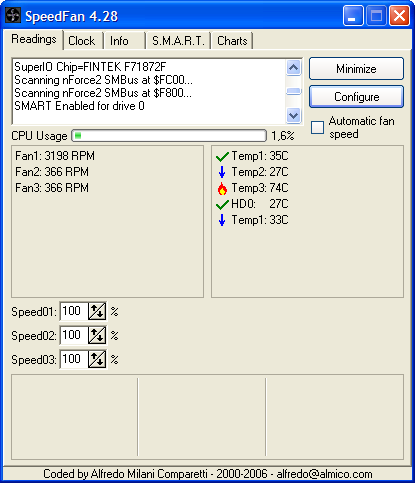Click the log scroll up arrow
The width and height of the screenshot is (415, 483).
[293, 68]
